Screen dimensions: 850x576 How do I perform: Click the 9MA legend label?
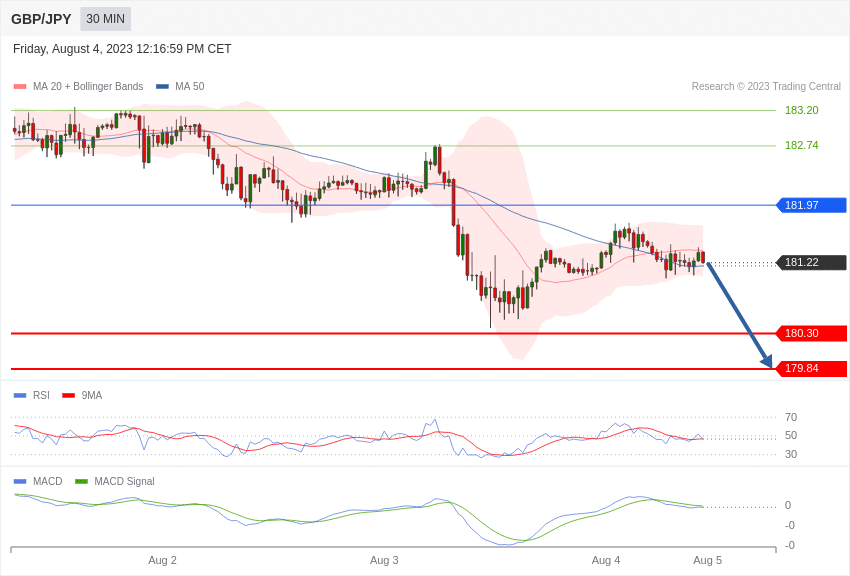click(92, 396)
